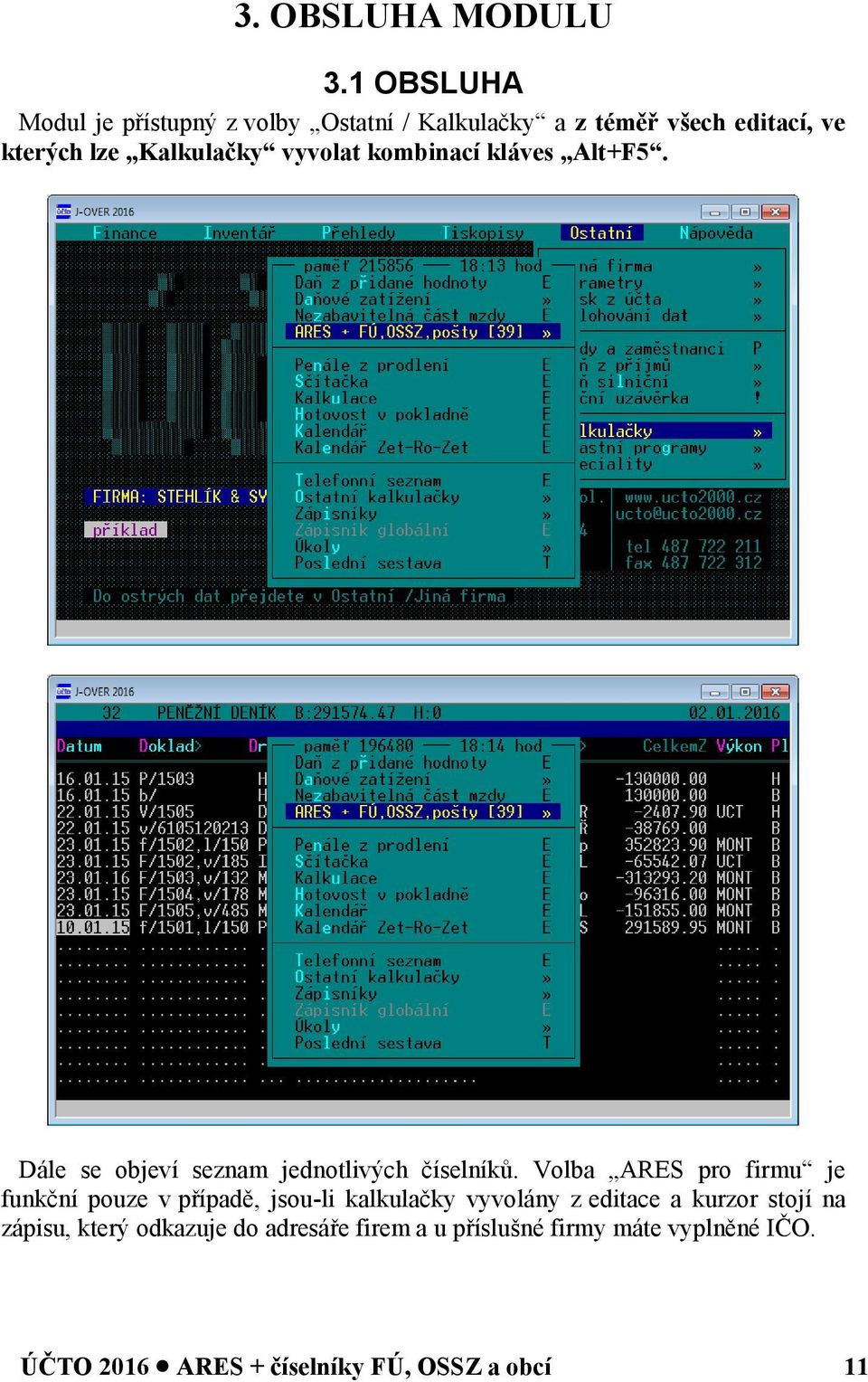Click the 'příklad' label
Image resolution: width=868 pixels, height=1382 pixels.
(125, 530)
